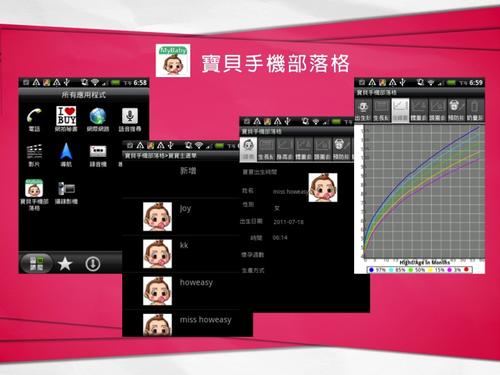Switch to the 預防針 vaccine tab in chart screen
The width and height of the screenshot is (500, 375).
(456, 110)
